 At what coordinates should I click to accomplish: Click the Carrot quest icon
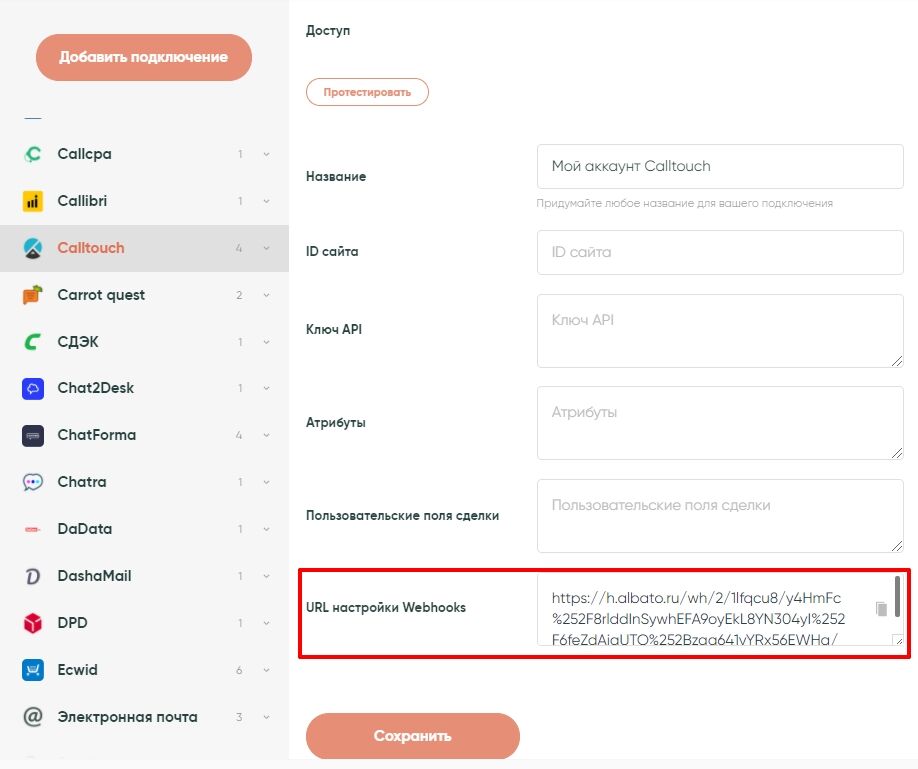click(33, 295)
